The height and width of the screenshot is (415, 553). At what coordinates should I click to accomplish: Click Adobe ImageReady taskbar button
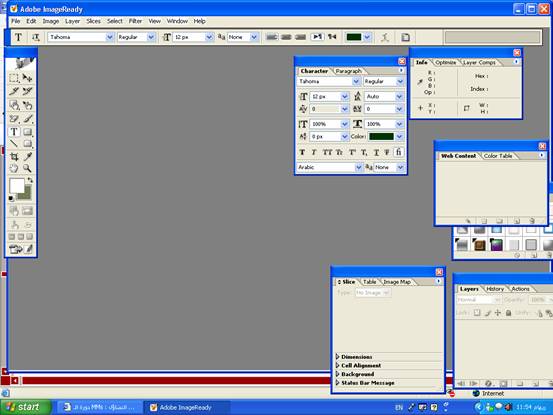click(x=188, y=408)
